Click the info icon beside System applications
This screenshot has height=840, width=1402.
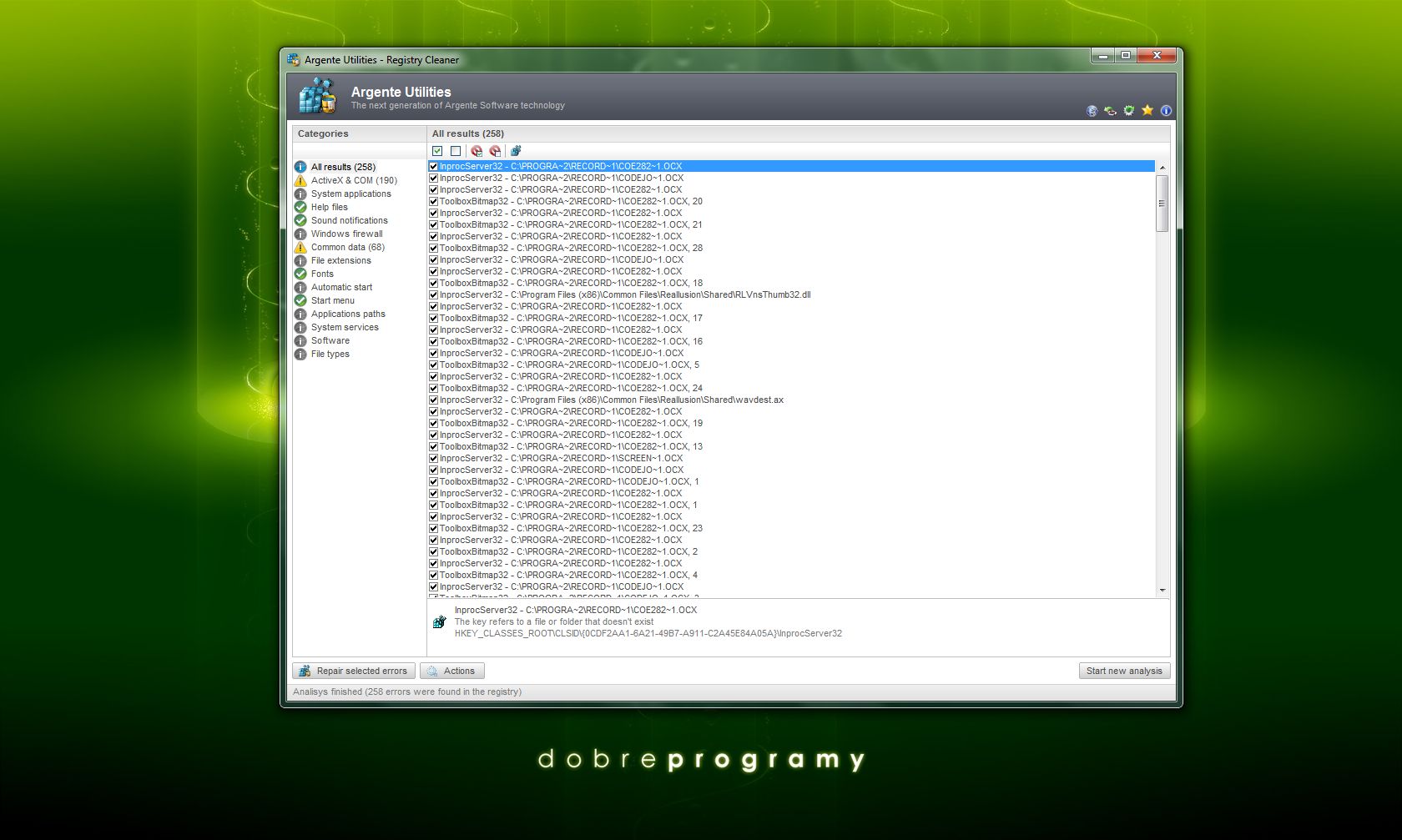(300, 194)
